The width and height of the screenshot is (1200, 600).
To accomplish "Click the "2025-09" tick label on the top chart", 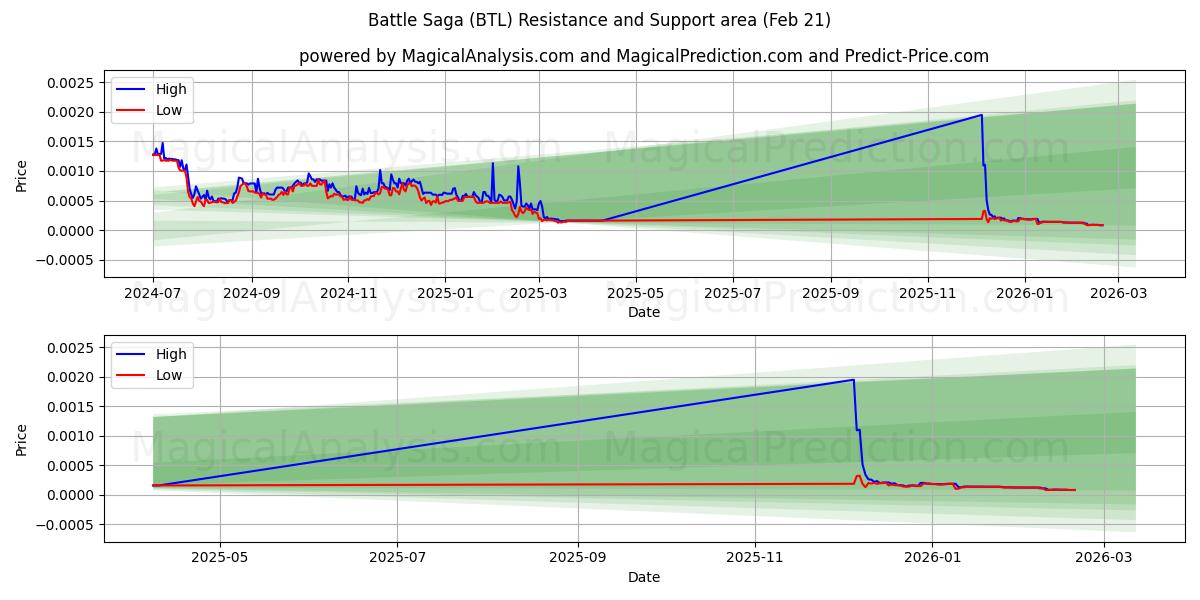I will coord(831,294).
